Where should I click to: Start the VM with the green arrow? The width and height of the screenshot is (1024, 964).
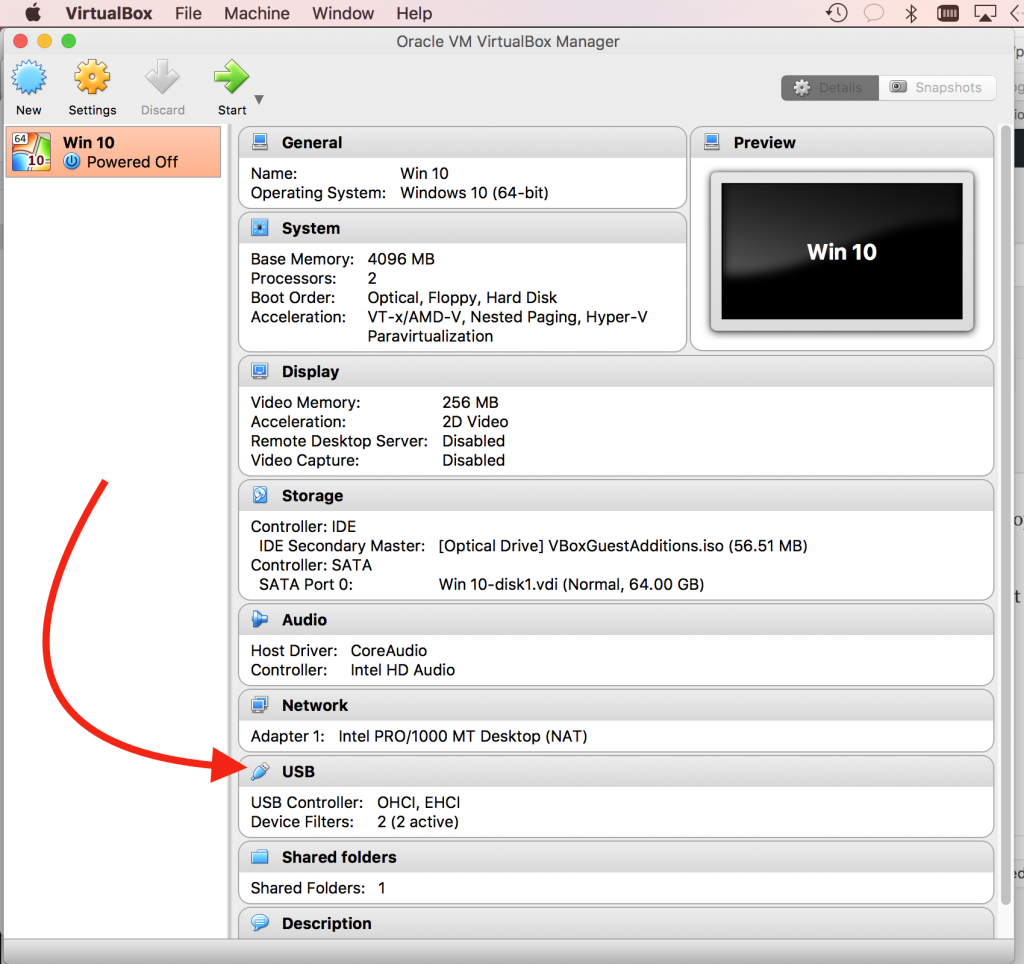pos(231,77)
